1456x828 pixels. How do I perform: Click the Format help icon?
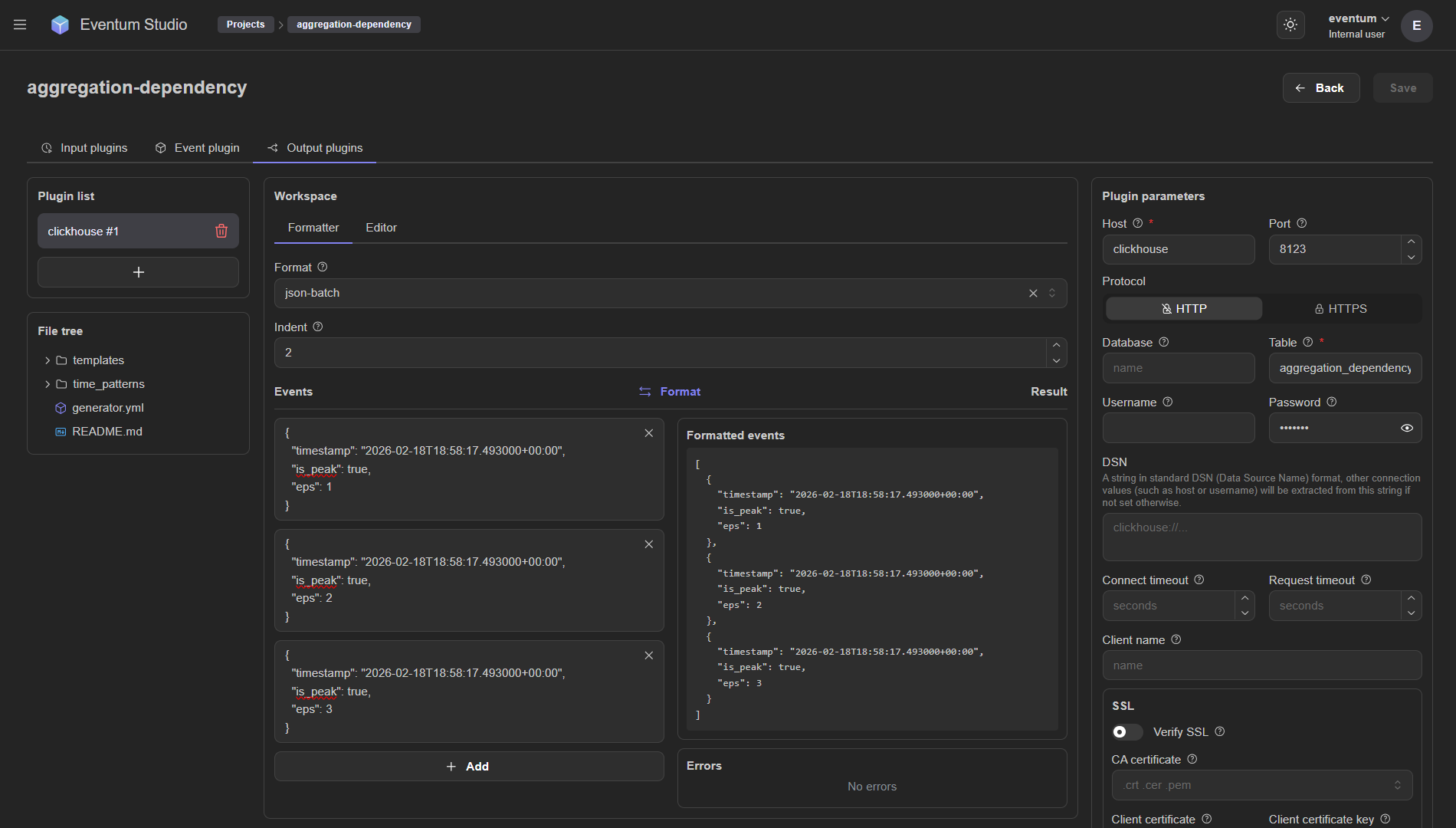click(323, 267)
